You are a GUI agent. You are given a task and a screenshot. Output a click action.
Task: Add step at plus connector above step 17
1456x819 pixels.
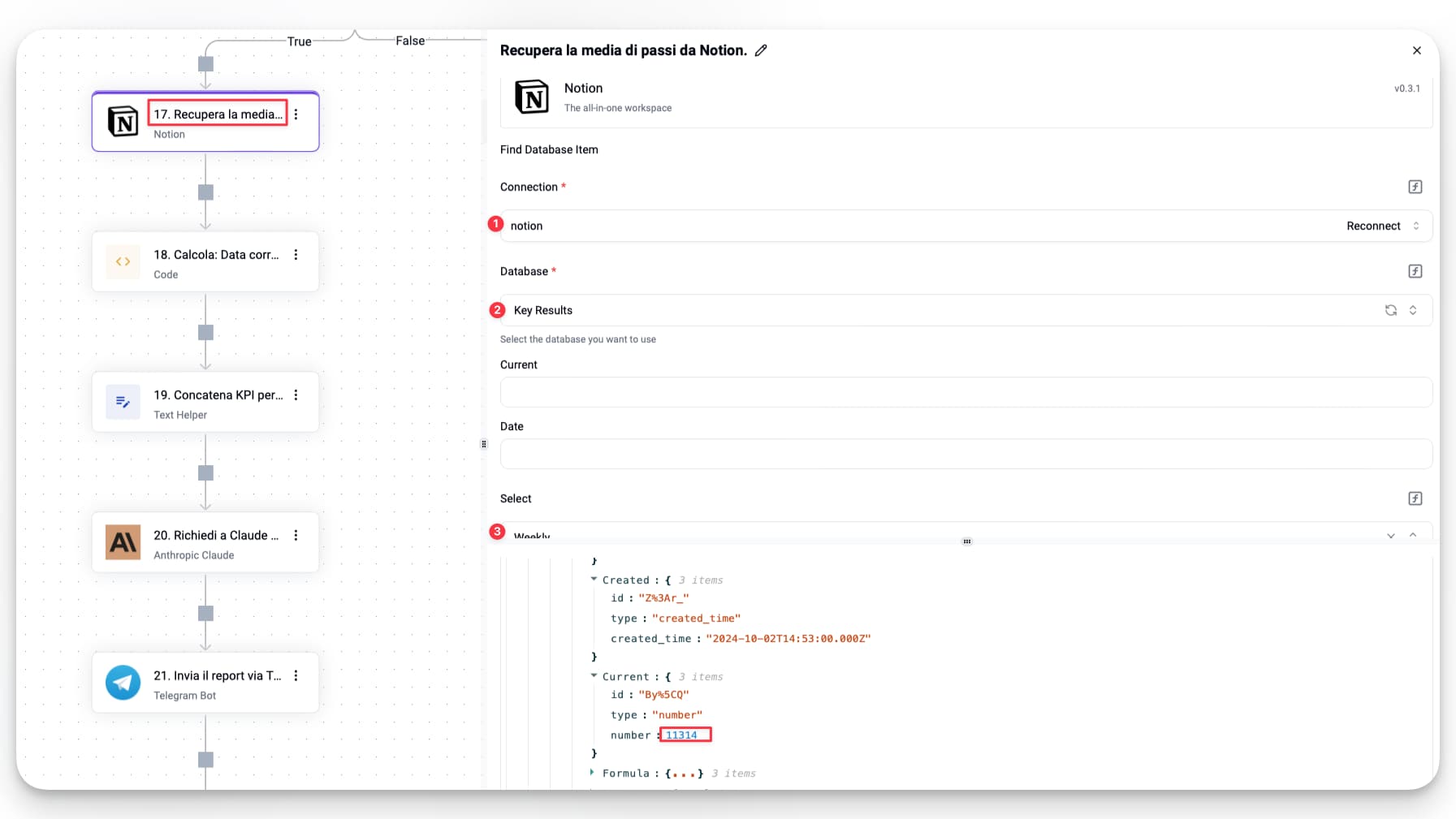click(x=205, y=63)
